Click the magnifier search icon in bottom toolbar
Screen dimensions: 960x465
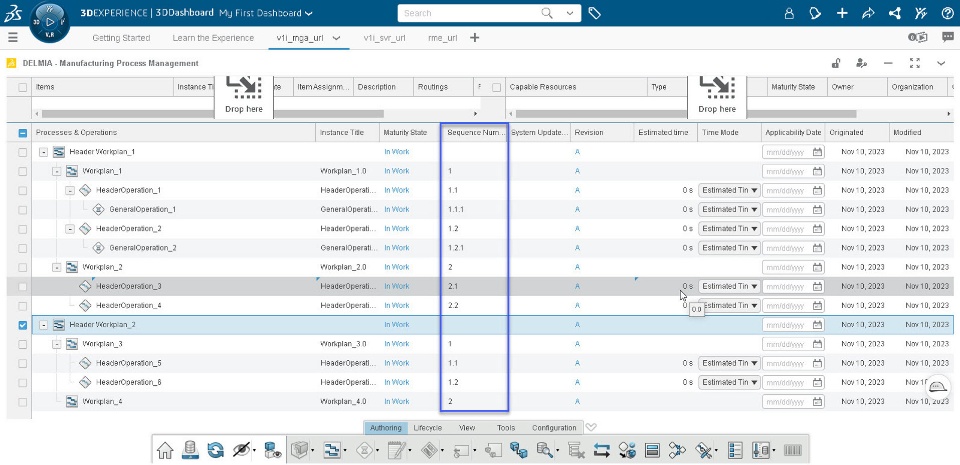[x=544, y=451]
